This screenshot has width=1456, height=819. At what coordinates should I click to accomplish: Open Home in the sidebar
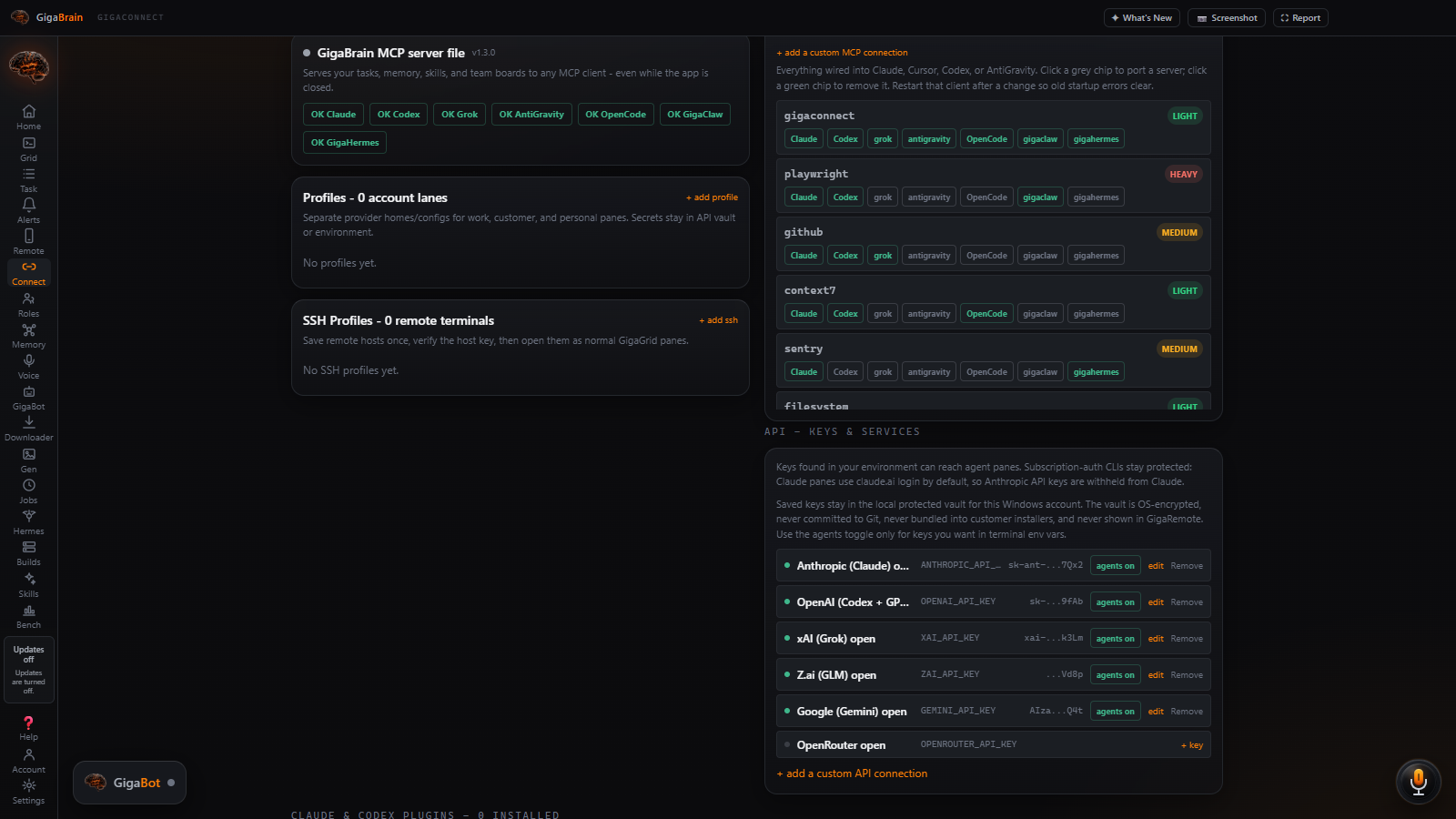coord(28,117)
